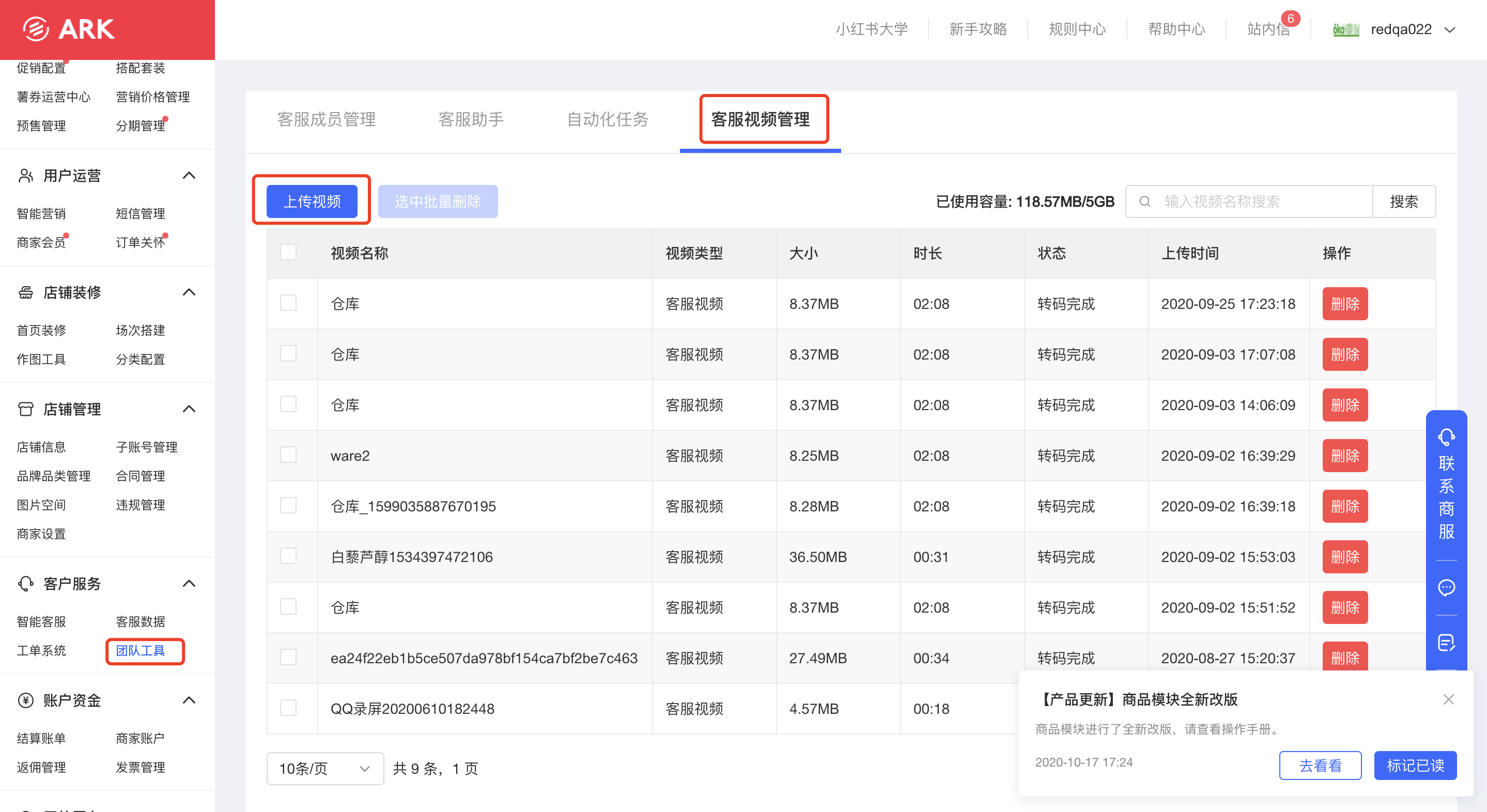The width and height of the screenshot is (1487, 812).
Task: Click the 选中批量删除 button
Action: [438, 201]
